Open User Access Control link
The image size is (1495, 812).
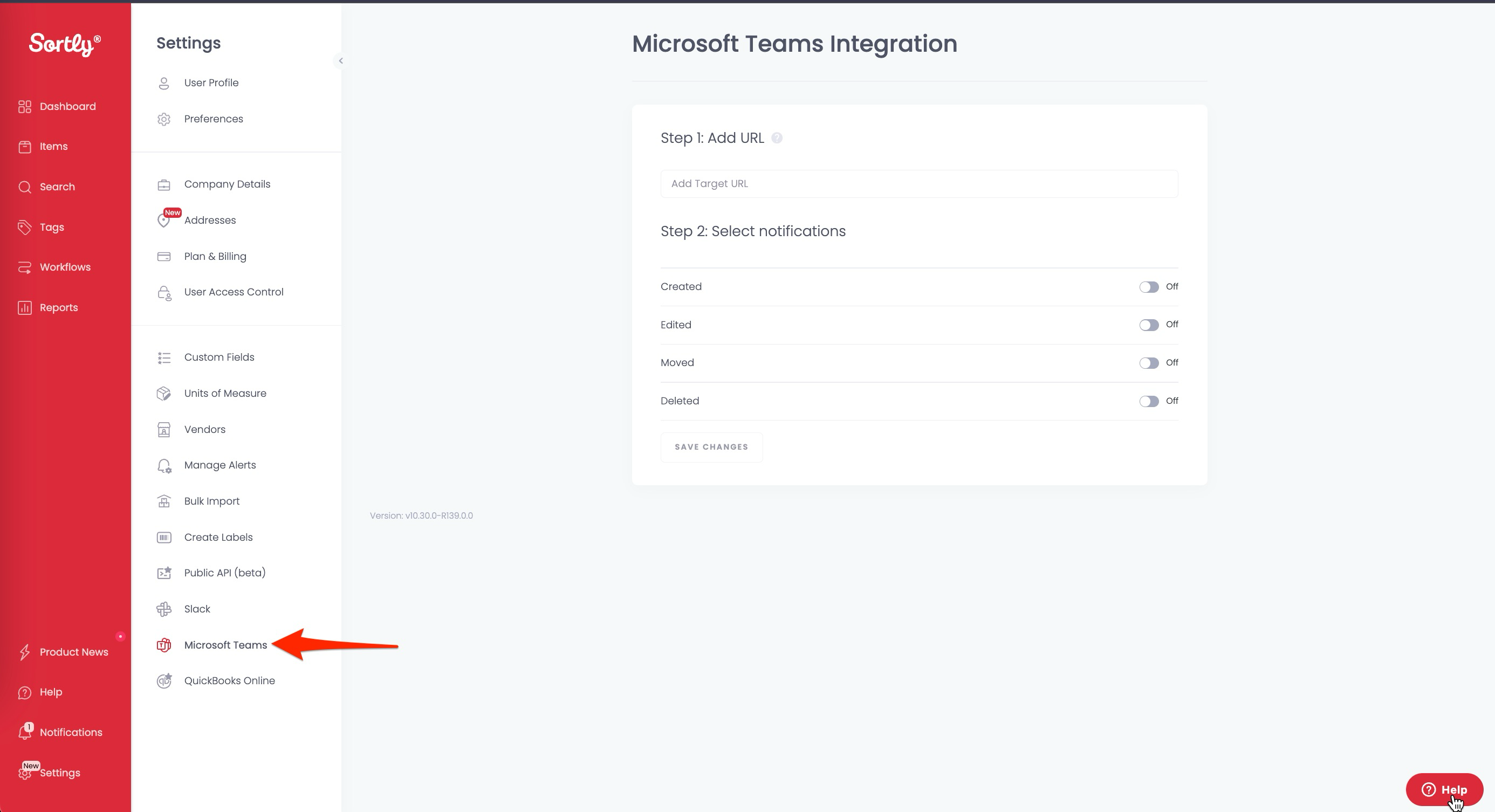point(234,292)
